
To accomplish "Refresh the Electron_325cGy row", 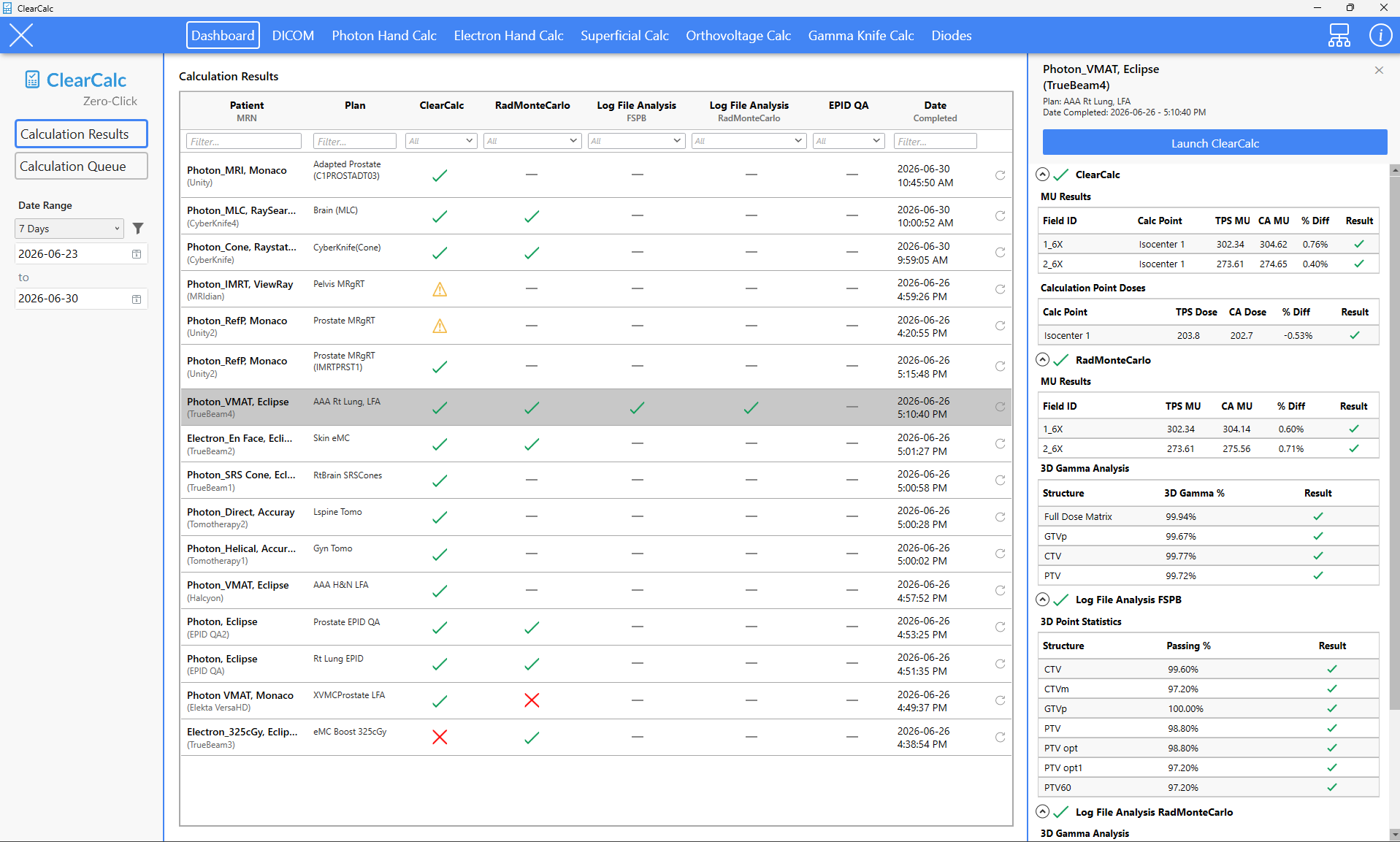I will (x=1000, y=737).
